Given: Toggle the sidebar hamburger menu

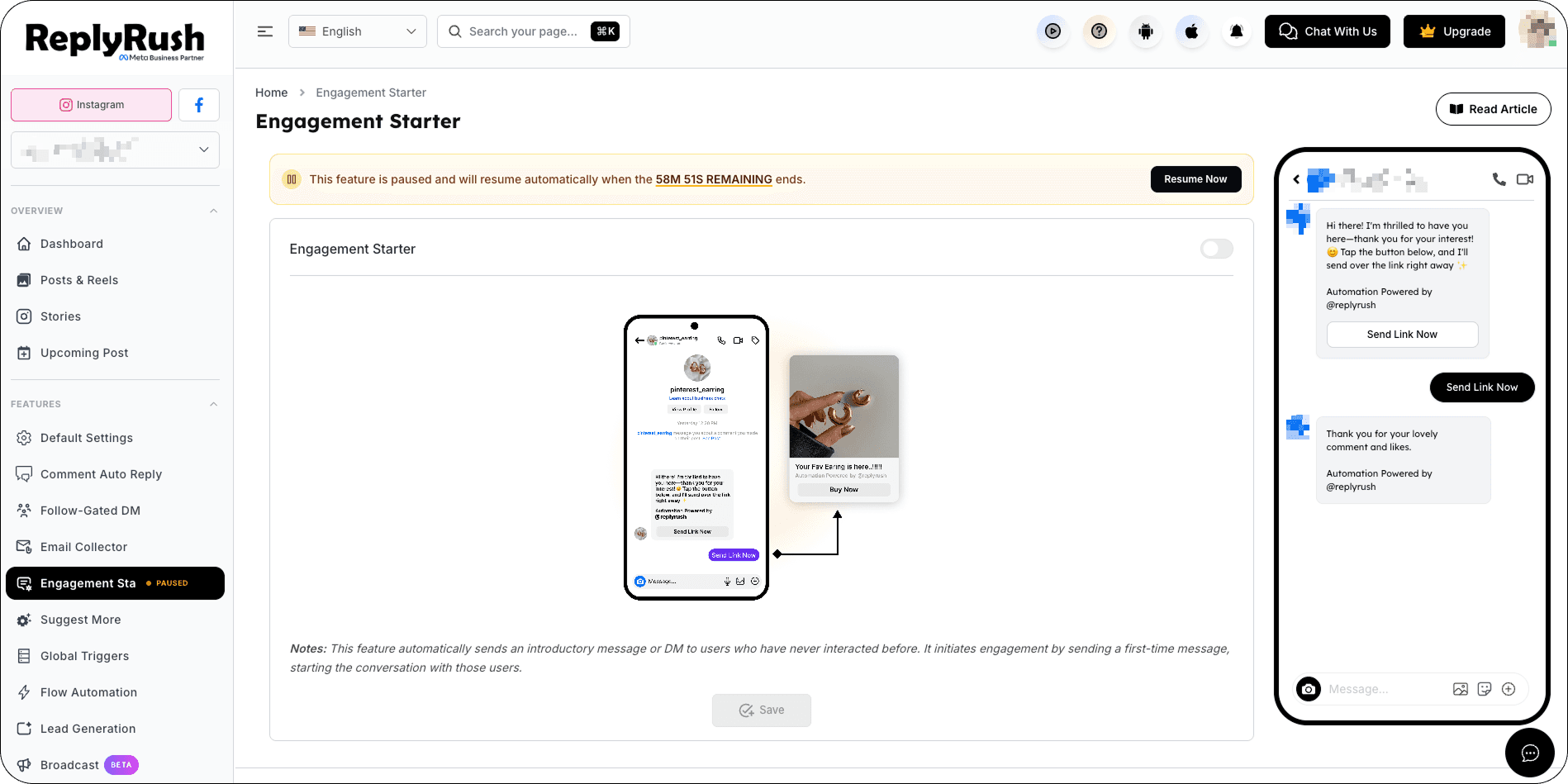Looking at the screenshot, I should tap(265, 31).
